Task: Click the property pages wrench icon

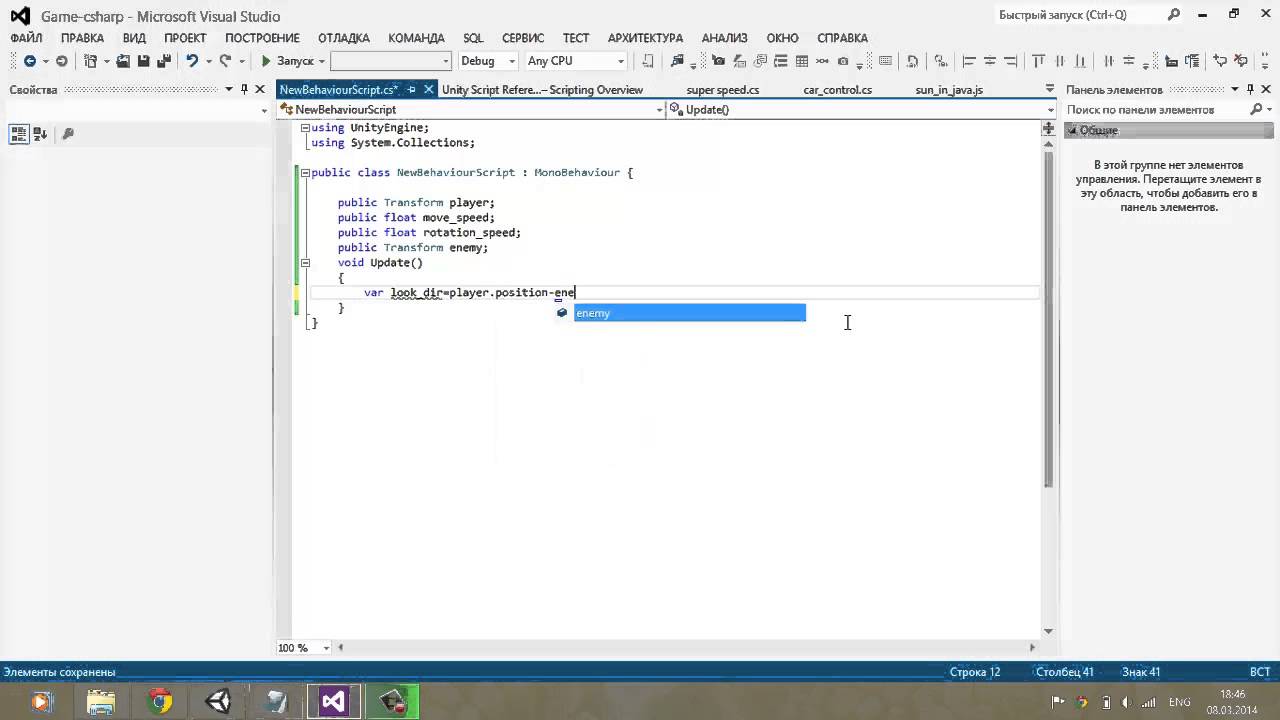Action: (x=68, y=134)
